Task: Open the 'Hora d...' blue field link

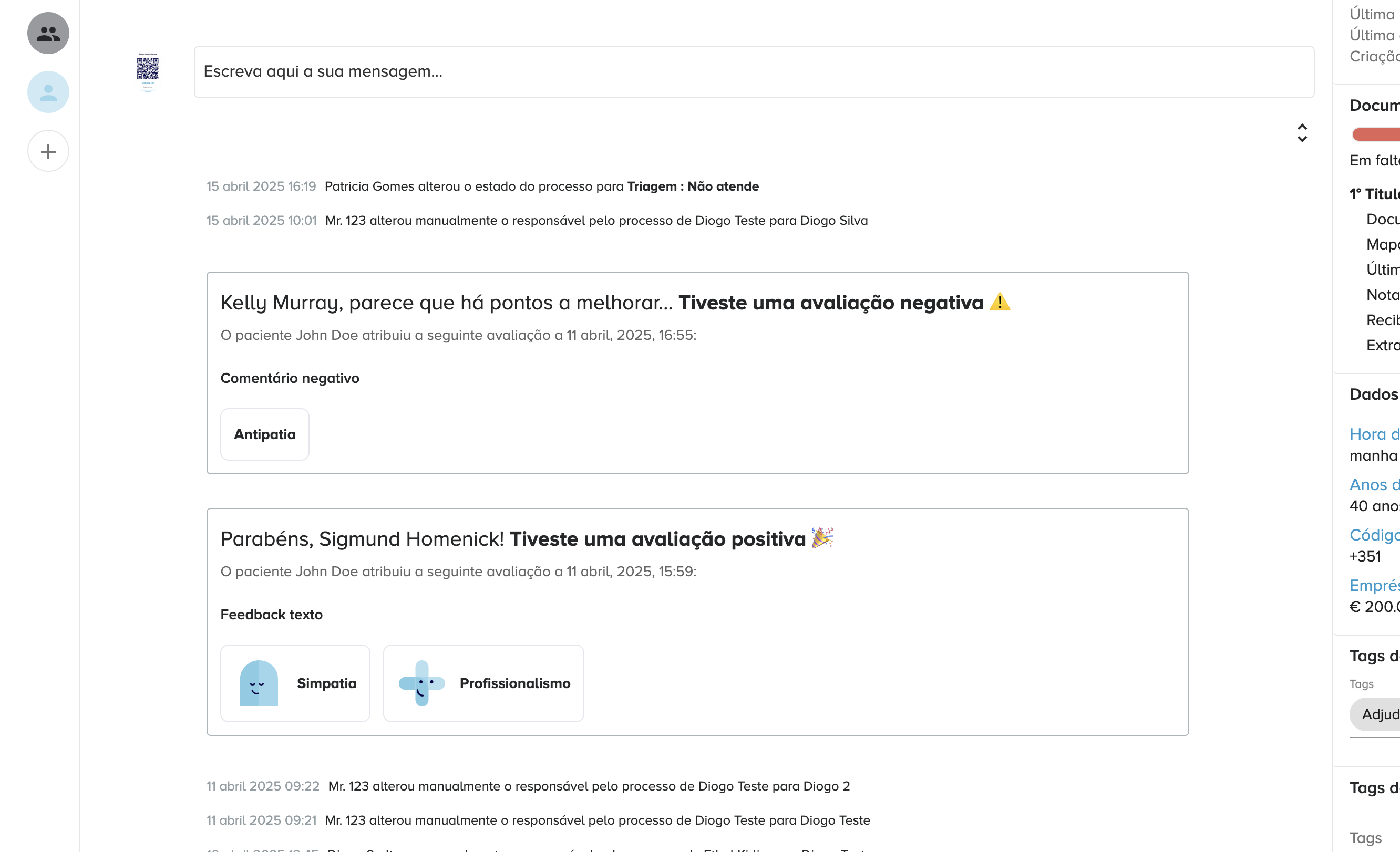Action: (1374, 434)
